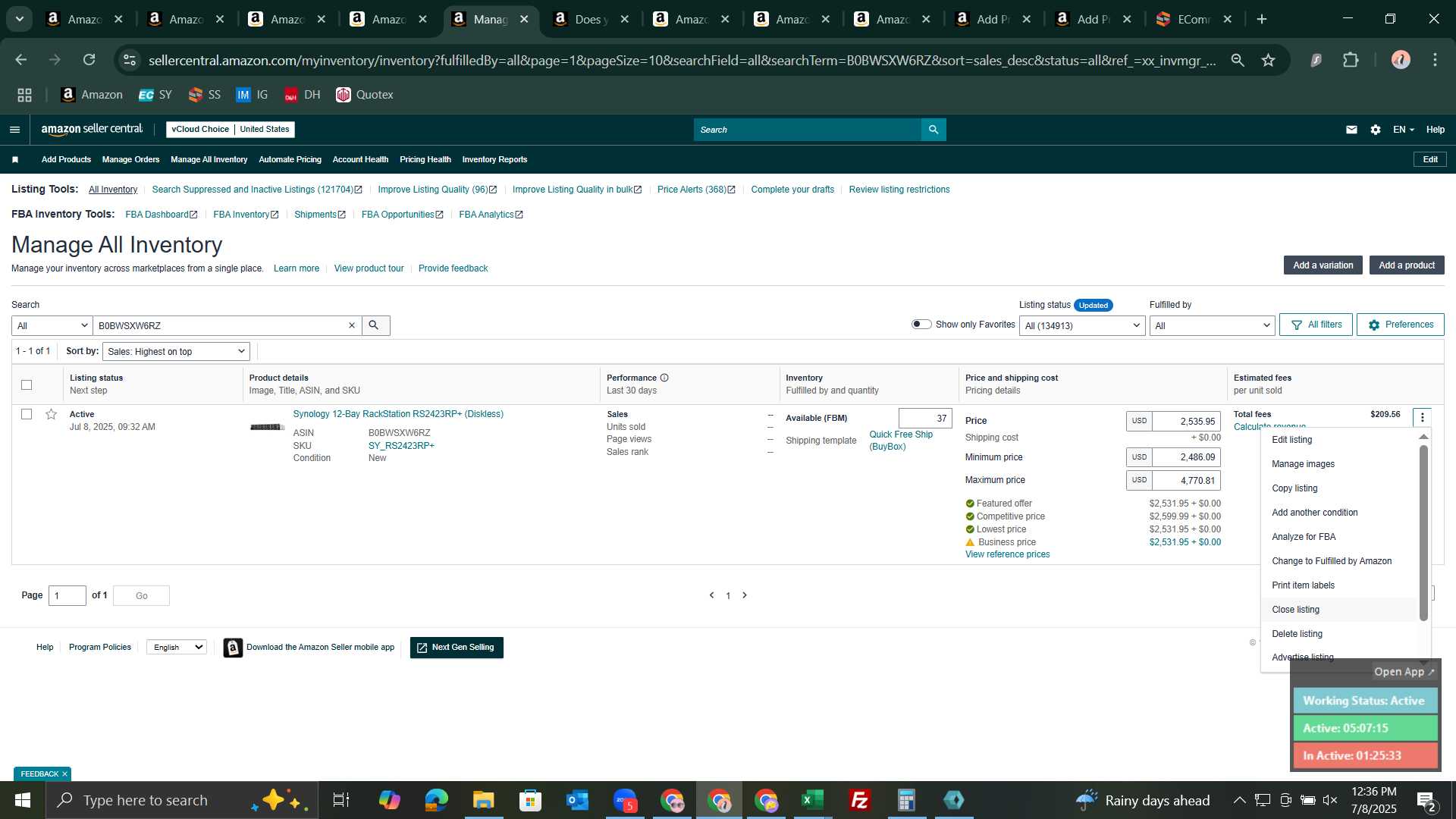Open Price Alerts (368) link
This screenshot has width=1456, height=819.
point(696,190)
